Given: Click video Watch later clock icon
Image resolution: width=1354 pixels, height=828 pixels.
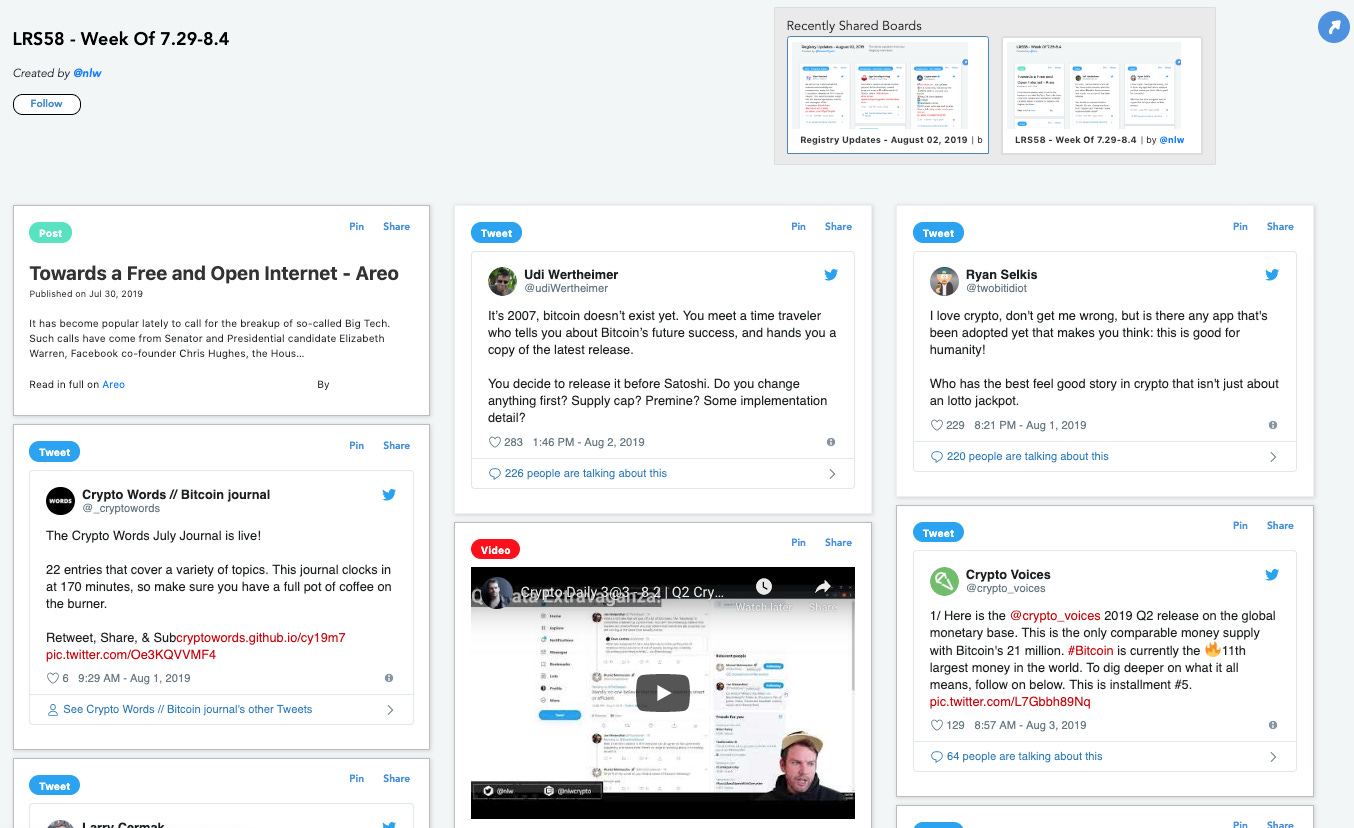Looking at the screenshot, I should (764, 587).
